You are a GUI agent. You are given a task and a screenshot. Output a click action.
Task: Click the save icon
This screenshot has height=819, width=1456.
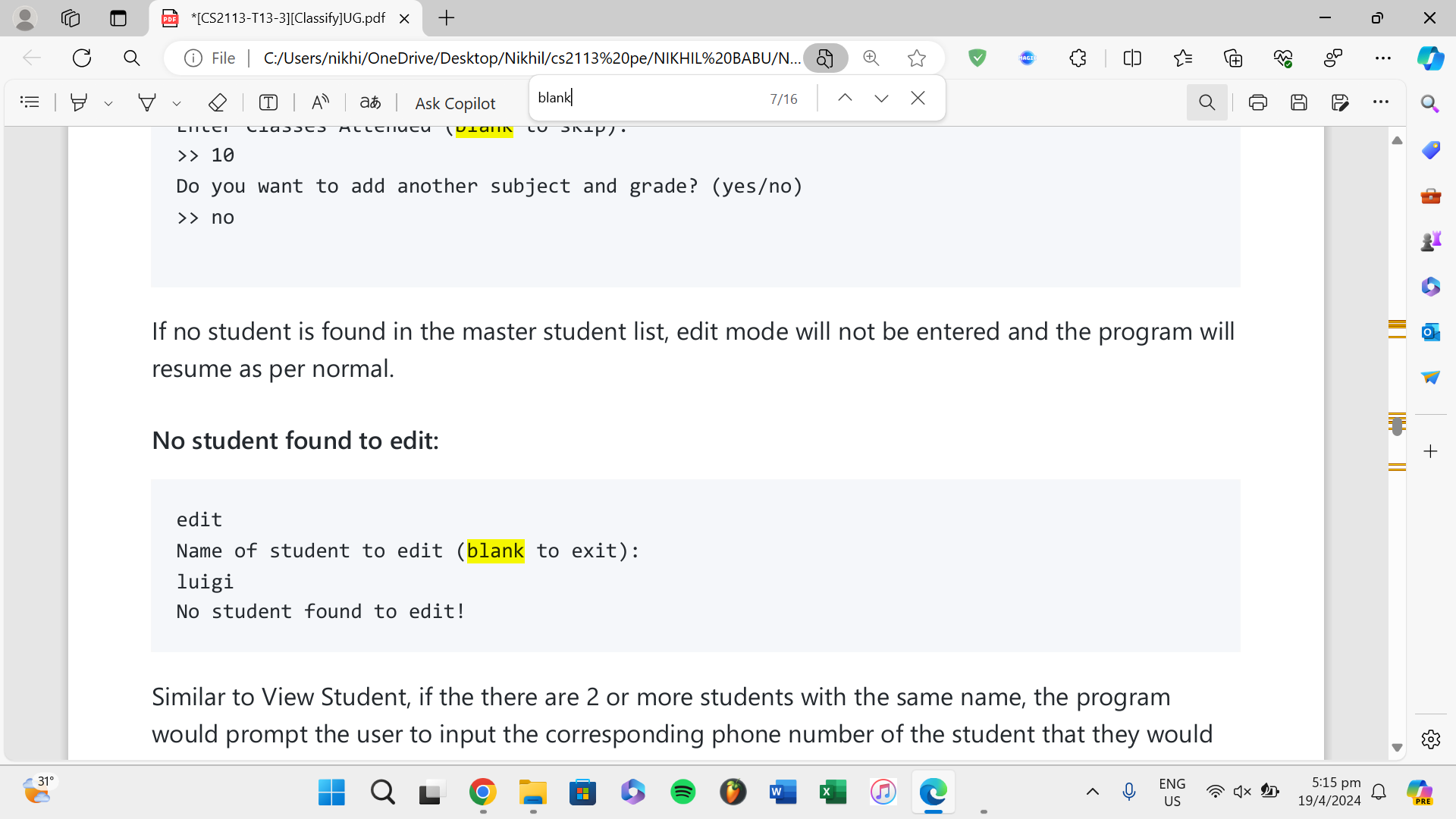(x=1299, y=102)
